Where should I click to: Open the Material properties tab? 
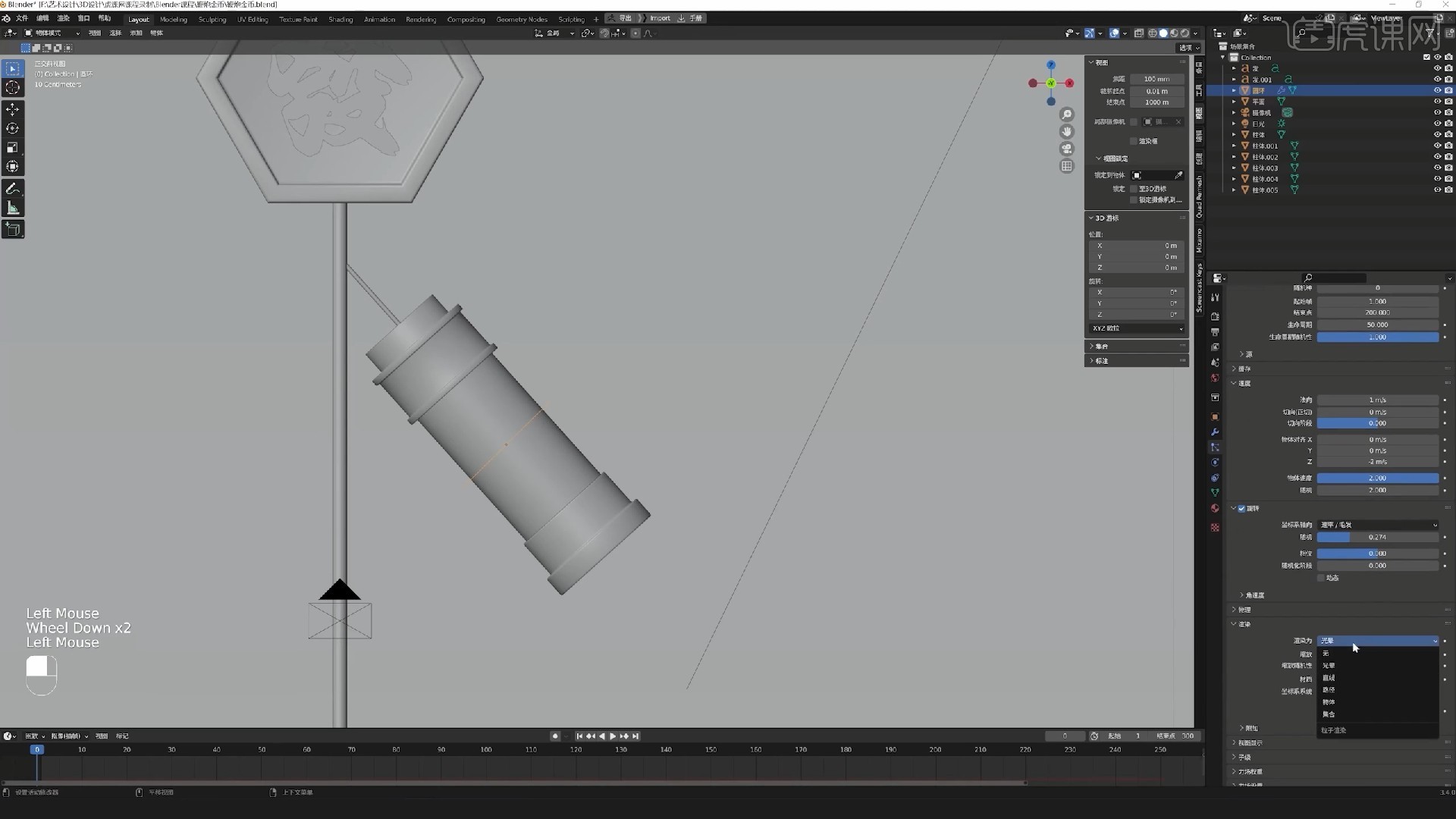click(1215, 508)
